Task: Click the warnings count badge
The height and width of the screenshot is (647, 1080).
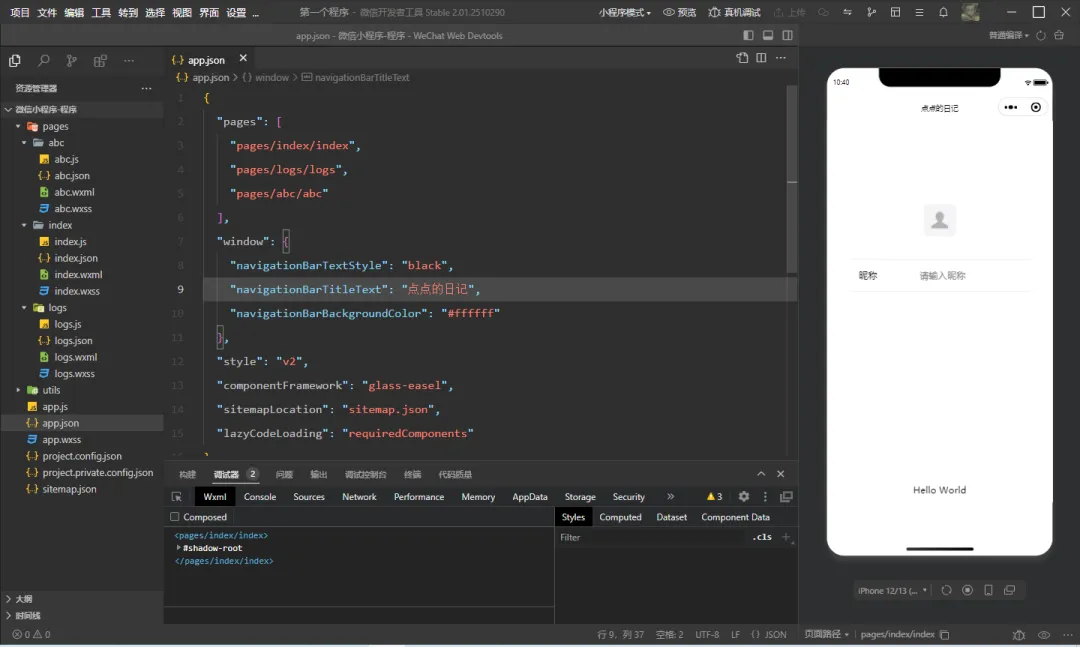Action: (714, 497)
